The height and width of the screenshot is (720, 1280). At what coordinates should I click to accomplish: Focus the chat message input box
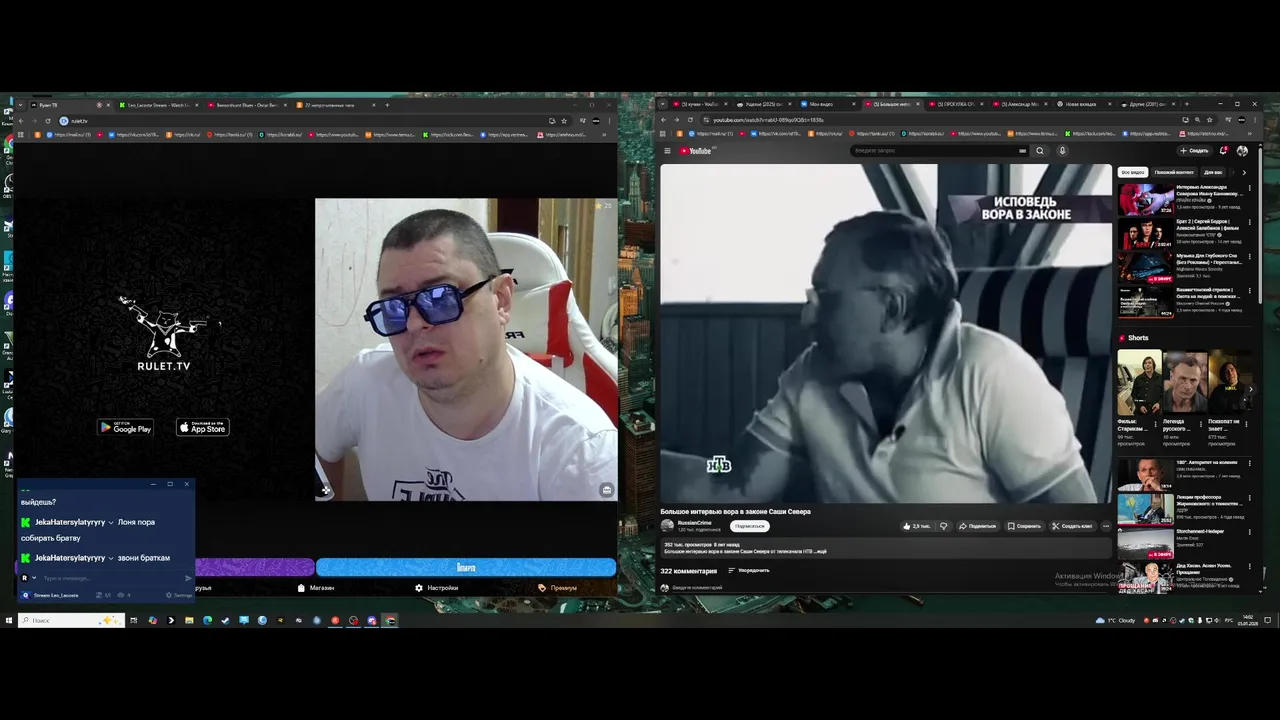[110, 578]
